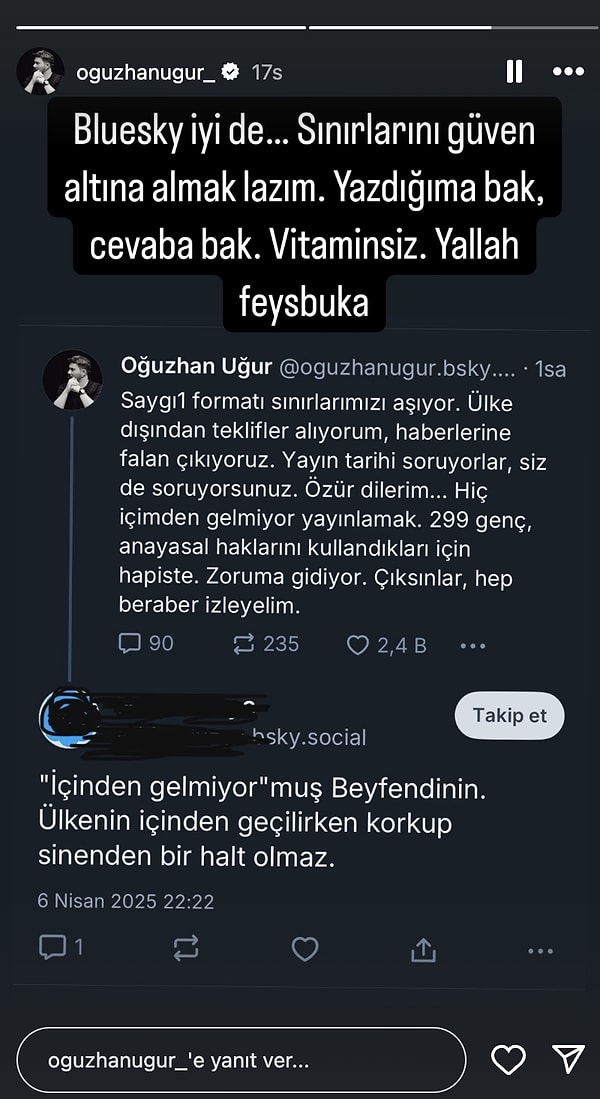Open comments on the 90-reply post
The width and height of the screenshot is (600, 1099).
(131, 644)
